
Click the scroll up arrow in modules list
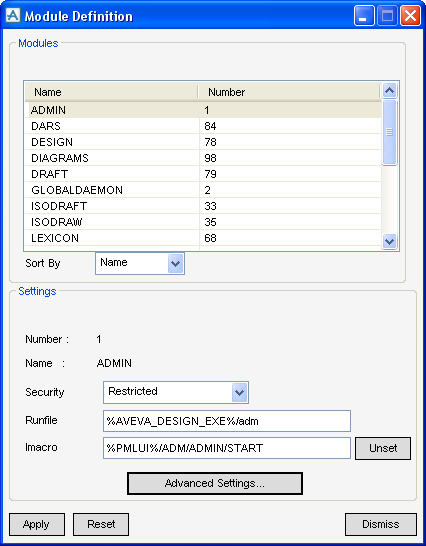[x=389, y=91]
